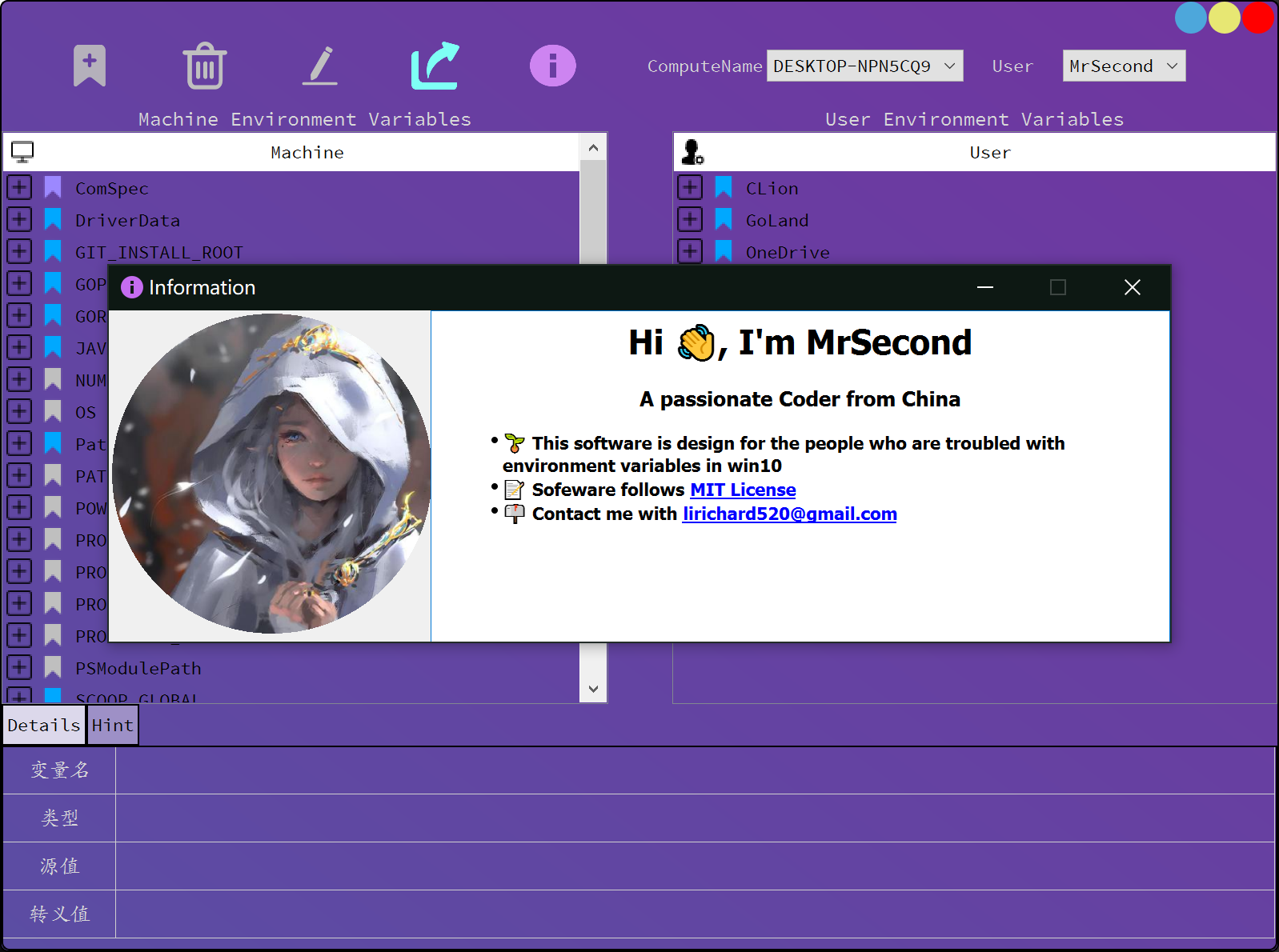Expand the GoLand user variable node
This screenshot has height=952, width=1279.
[690, 219]
